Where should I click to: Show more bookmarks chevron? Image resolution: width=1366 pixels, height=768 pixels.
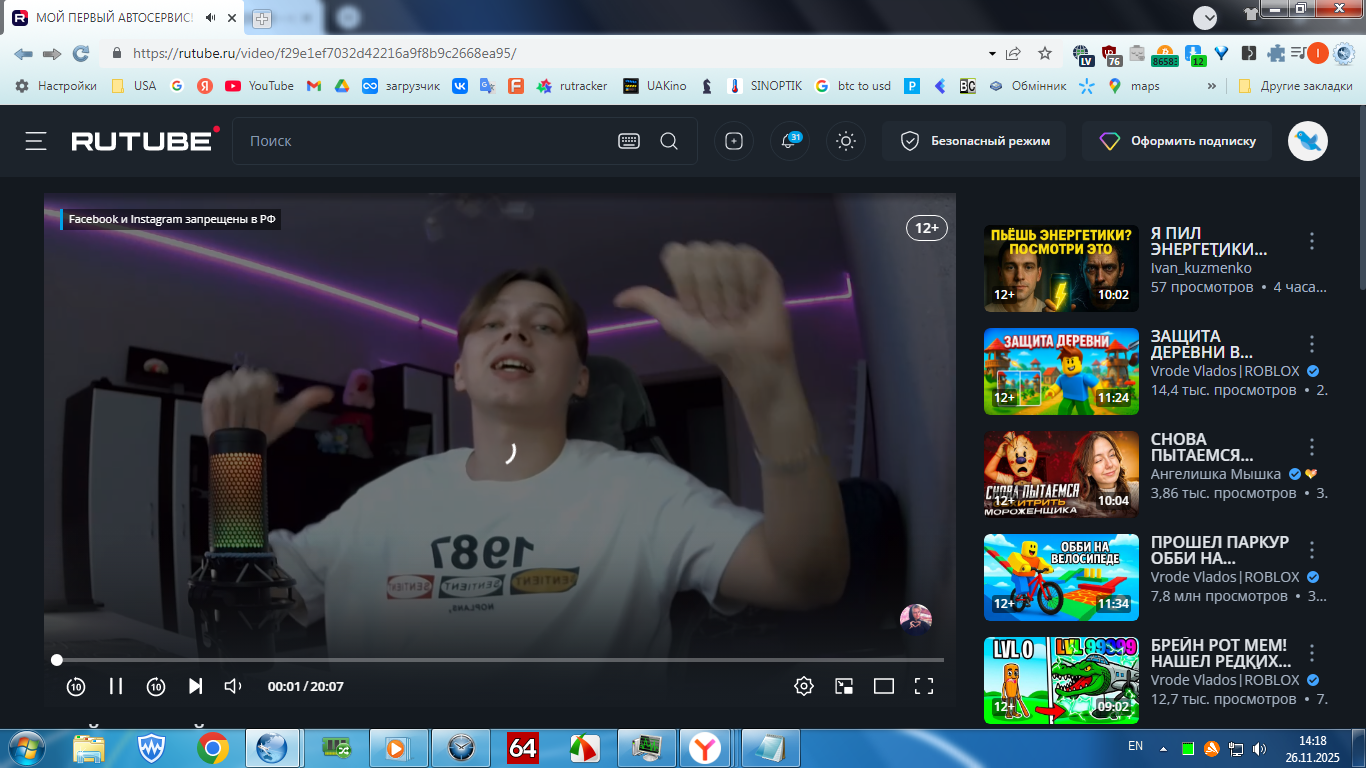pyautogui.click(x=1212, y=86)
